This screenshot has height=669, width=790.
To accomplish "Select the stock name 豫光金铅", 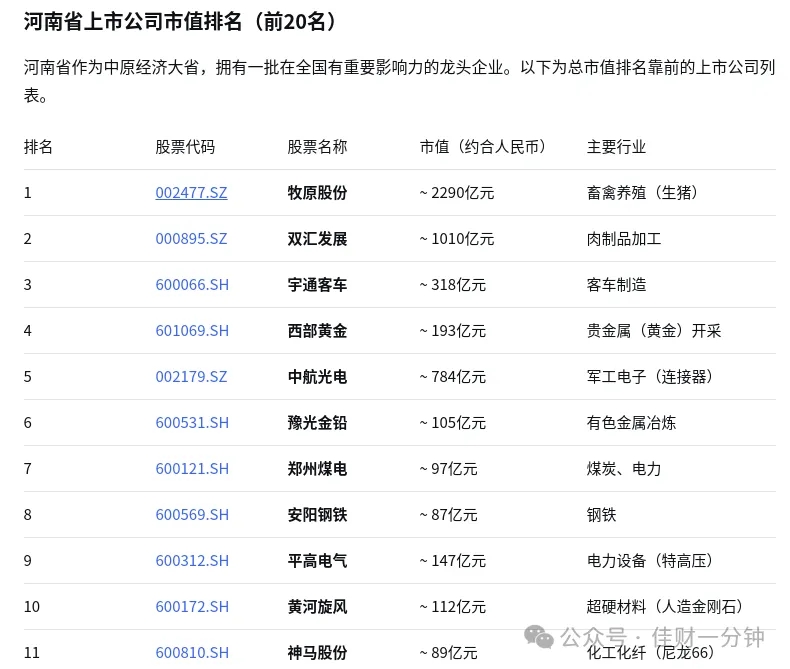I will [x=317, y=422].
